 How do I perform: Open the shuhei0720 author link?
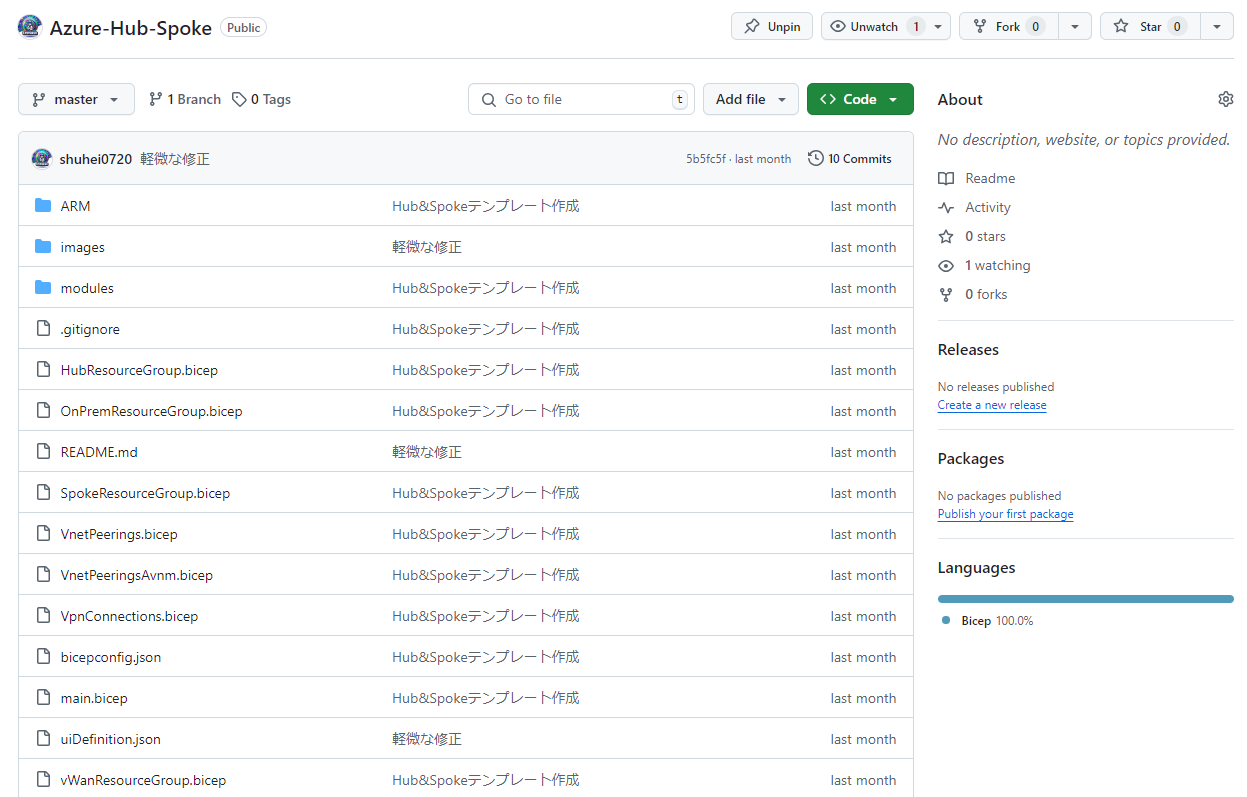click(96, 159)
